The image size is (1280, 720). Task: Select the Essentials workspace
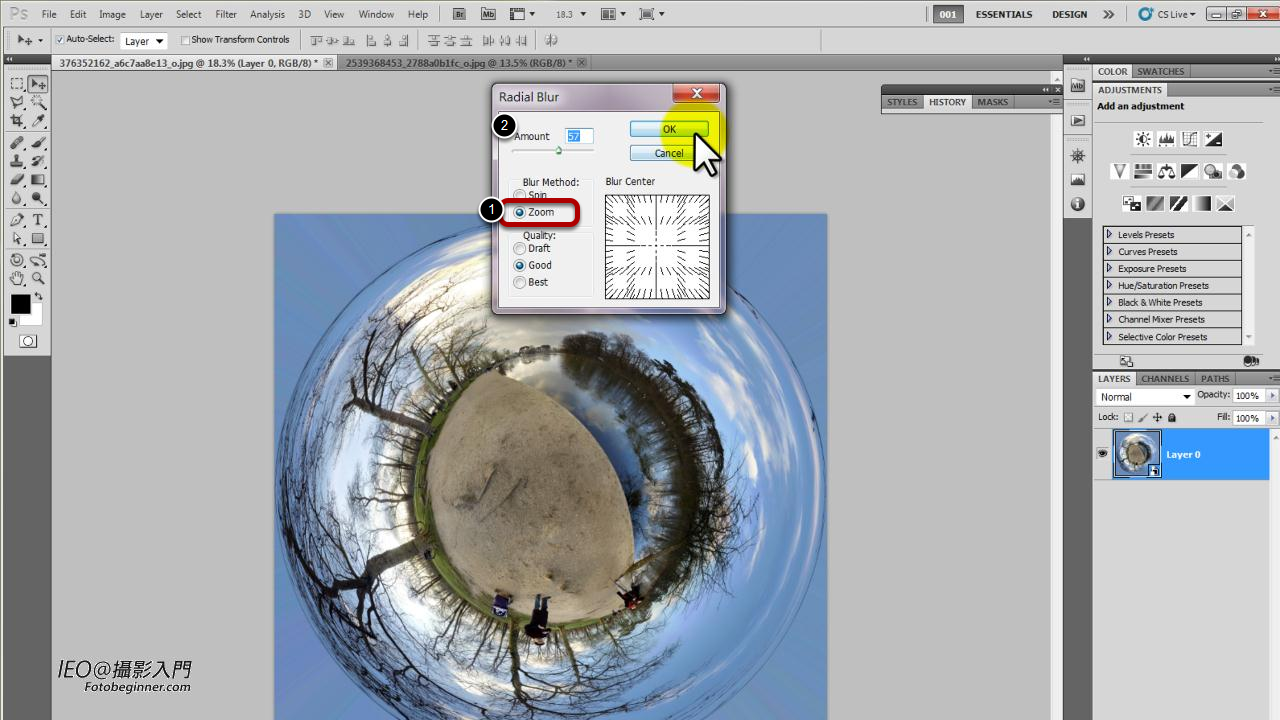pyautogui.click(x=1004, y=15)
